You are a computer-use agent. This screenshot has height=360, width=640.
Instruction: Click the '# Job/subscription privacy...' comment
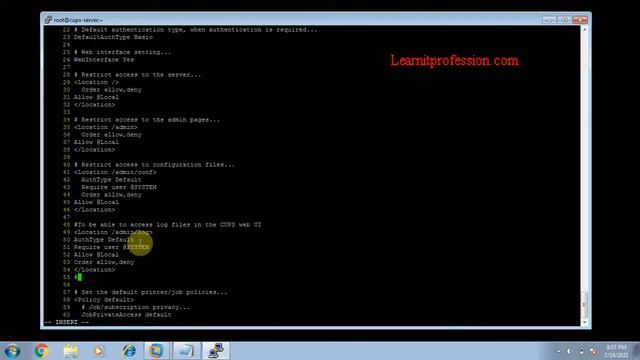(136, 307)
